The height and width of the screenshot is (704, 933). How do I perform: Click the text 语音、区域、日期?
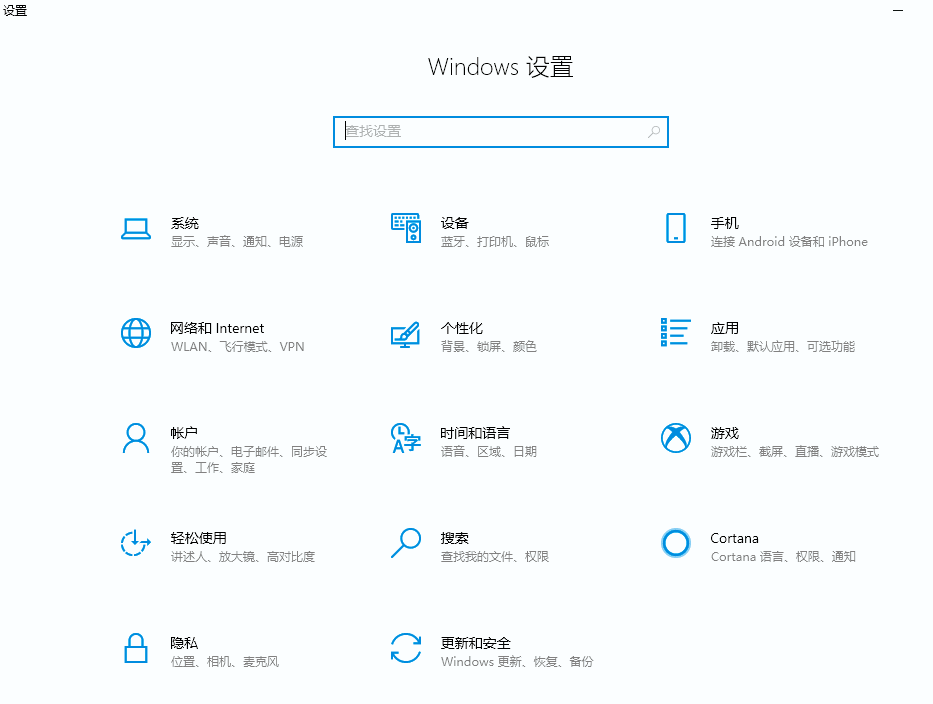coord(489,452)
